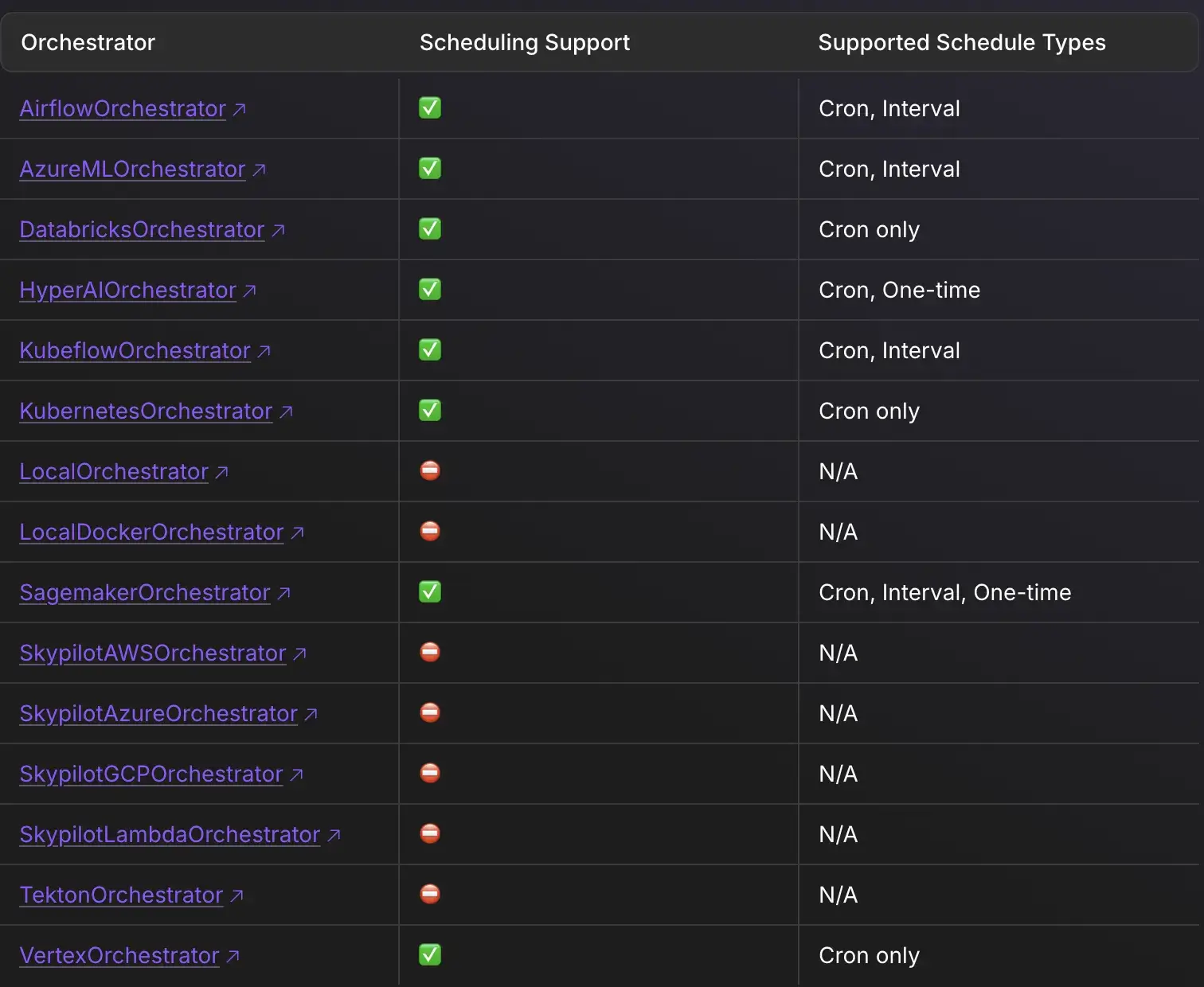
Task: Click external-link arrow next to KubeflowOrchestrator
Action: pyautogui.click(x=264, y=351)
